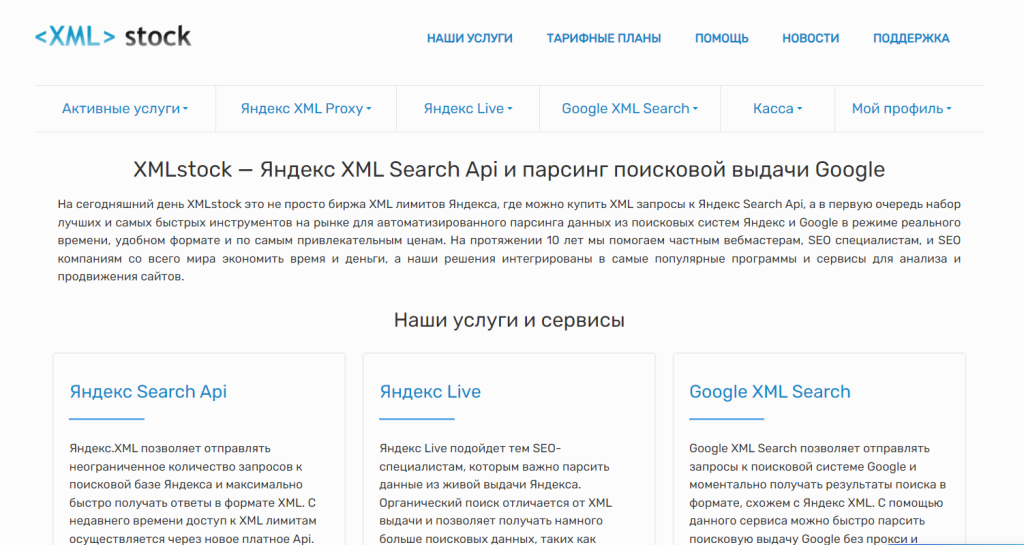Open the Касса dropdown
The height and width of the screenshot is (545, 1024).
[777, 109]
